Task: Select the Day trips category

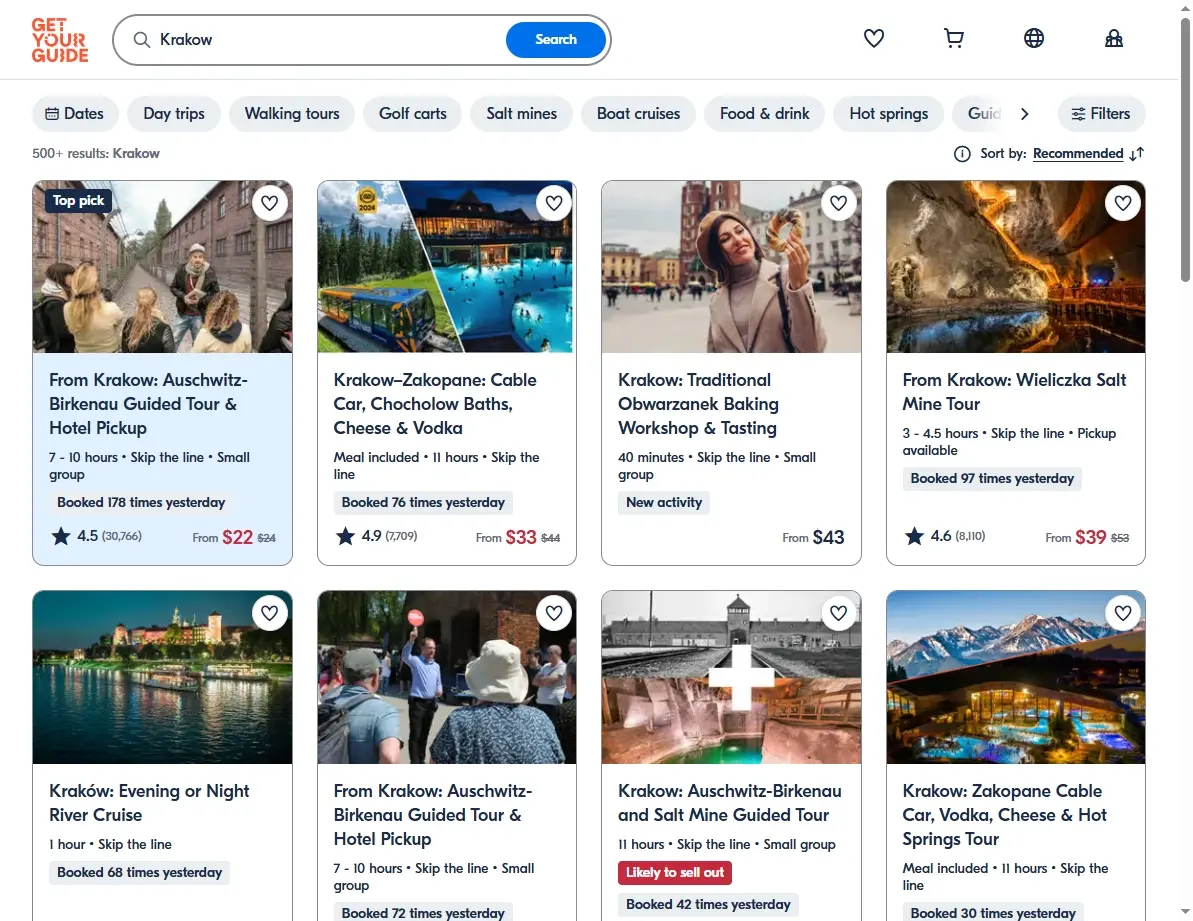Action: [174, 114]
